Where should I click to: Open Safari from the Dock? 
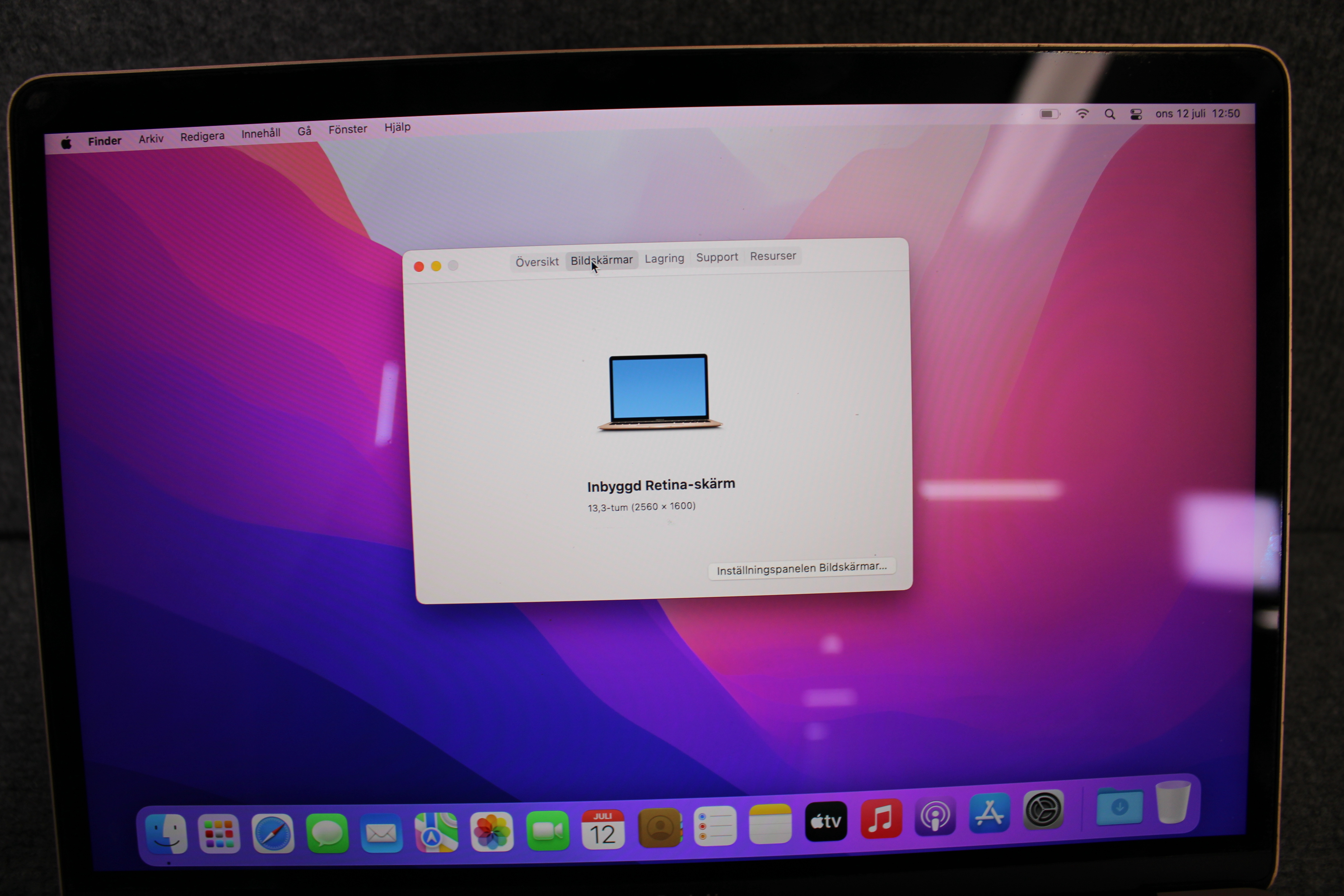coord(273,834)
